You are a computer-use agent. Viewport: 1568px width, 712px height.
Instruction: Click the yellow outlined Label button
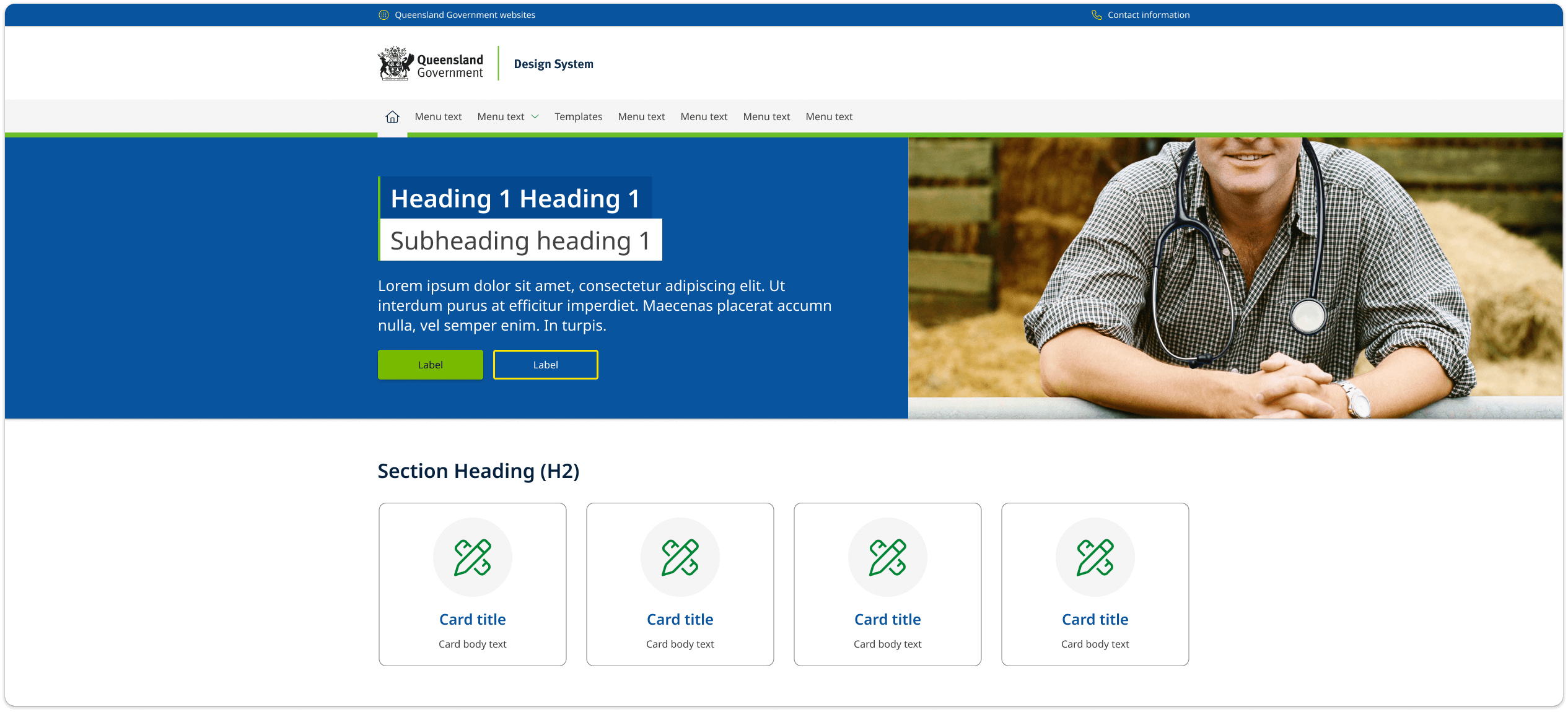(x=546, y=365)
